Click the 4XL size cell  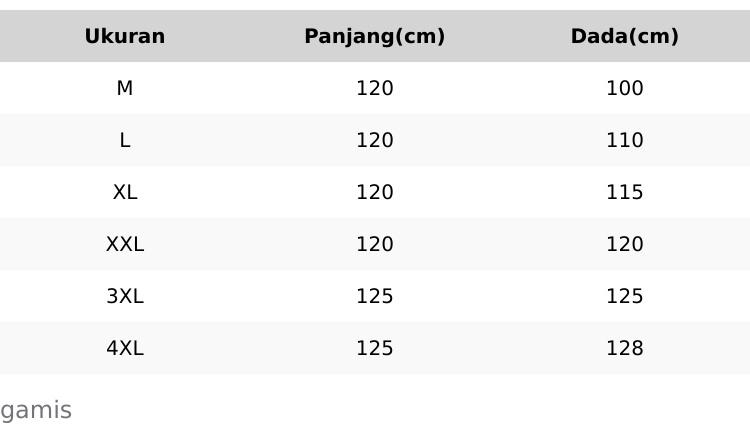[125, 349]
